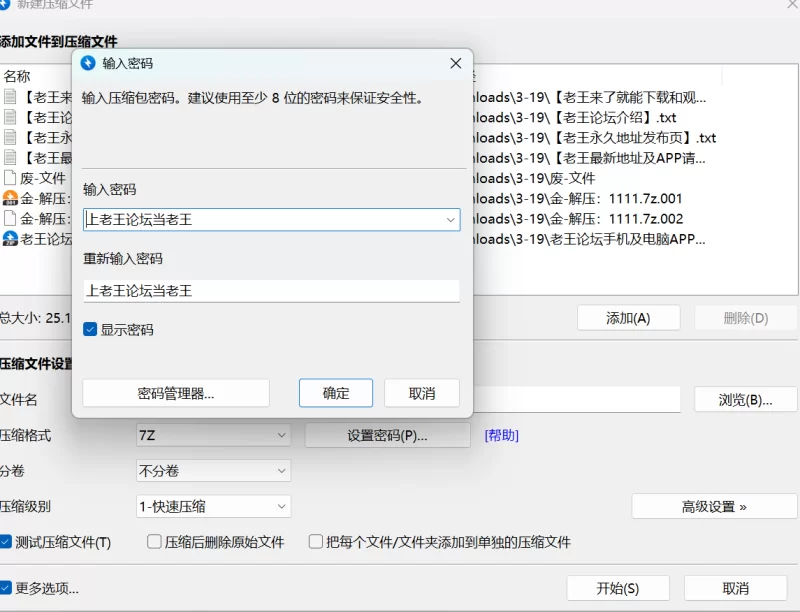Image resolution: width=800 pixels, height=612 pixels.
Task: Enable 压缩后删除原始文件 checkbox
Action: (x=154, y=542)
